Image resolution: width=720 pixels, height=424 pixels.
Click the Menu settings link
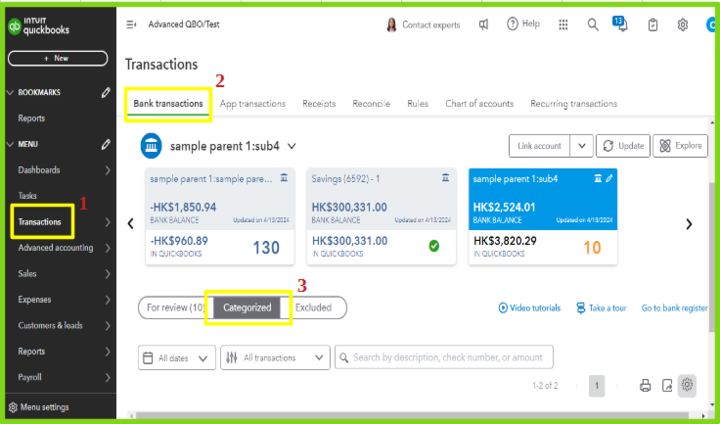click(45, 407)
